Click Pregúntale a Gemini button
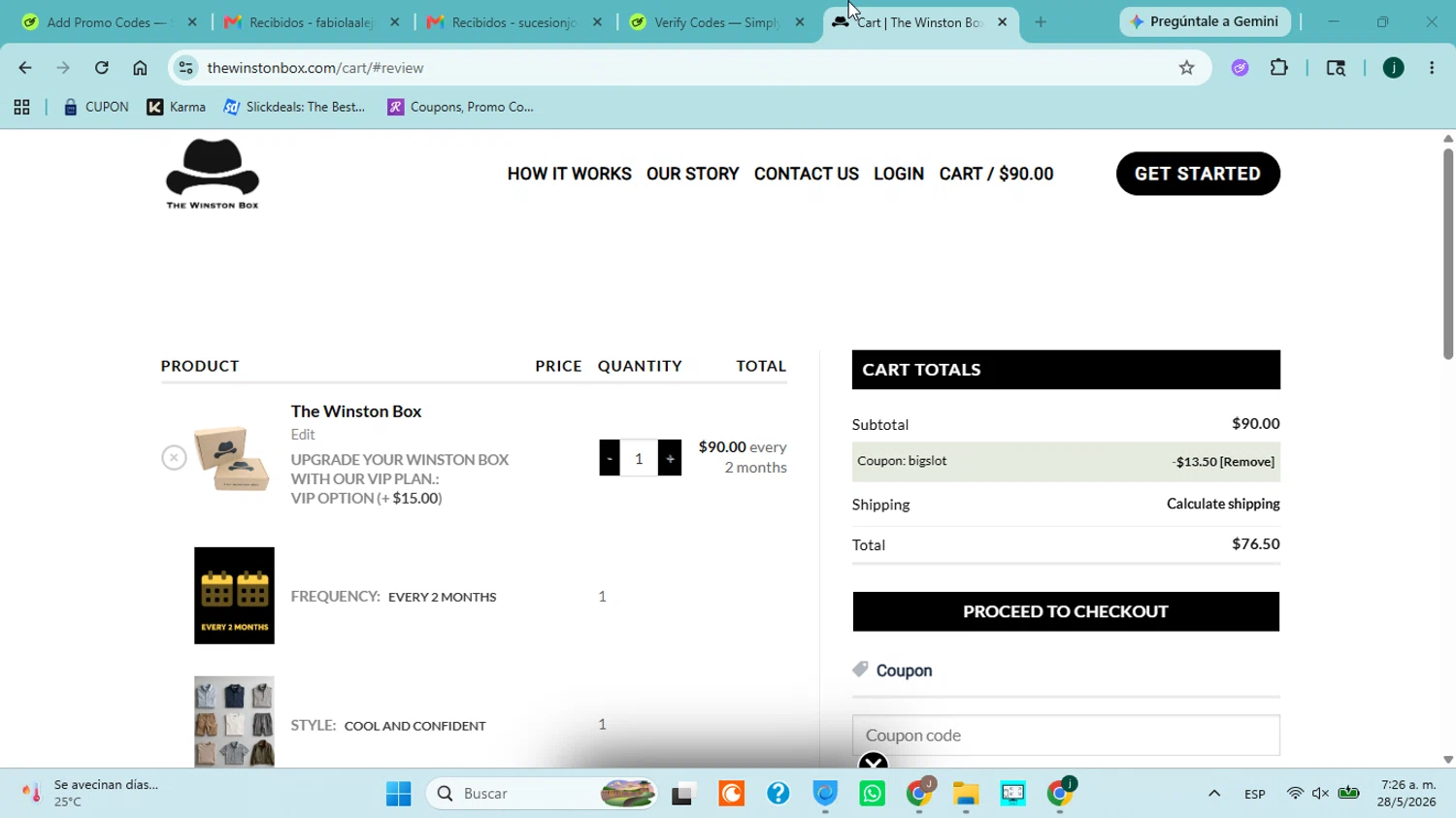 click(1206, 21)
